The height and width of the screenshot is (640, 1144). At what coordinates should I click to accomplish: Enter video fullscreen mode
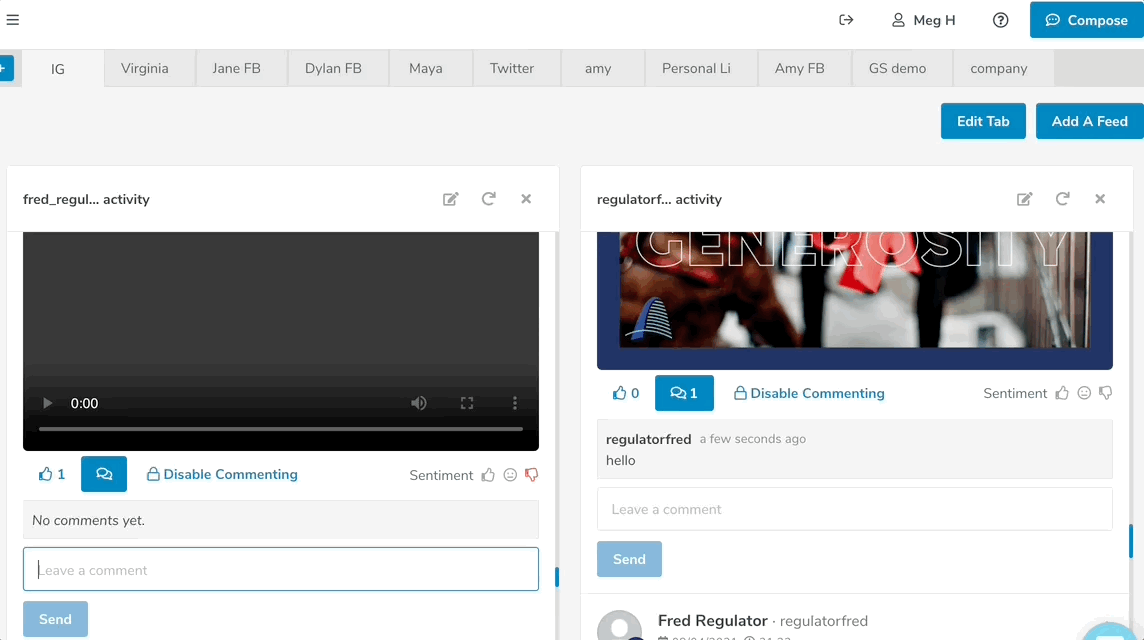pos(467,403)
